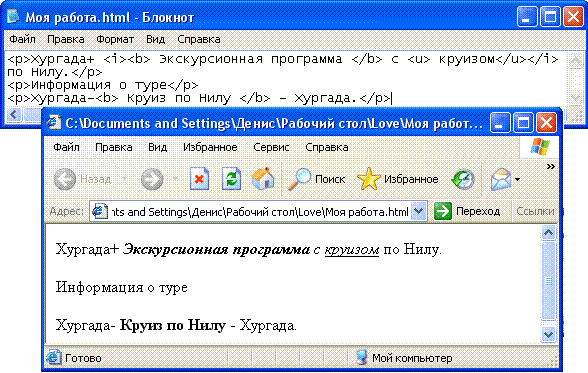Image resolution: width=588 pixels, height=373 pixels.
Task: Close the Блокнот window
Action: pyautogui.click(x=573, y=17)
